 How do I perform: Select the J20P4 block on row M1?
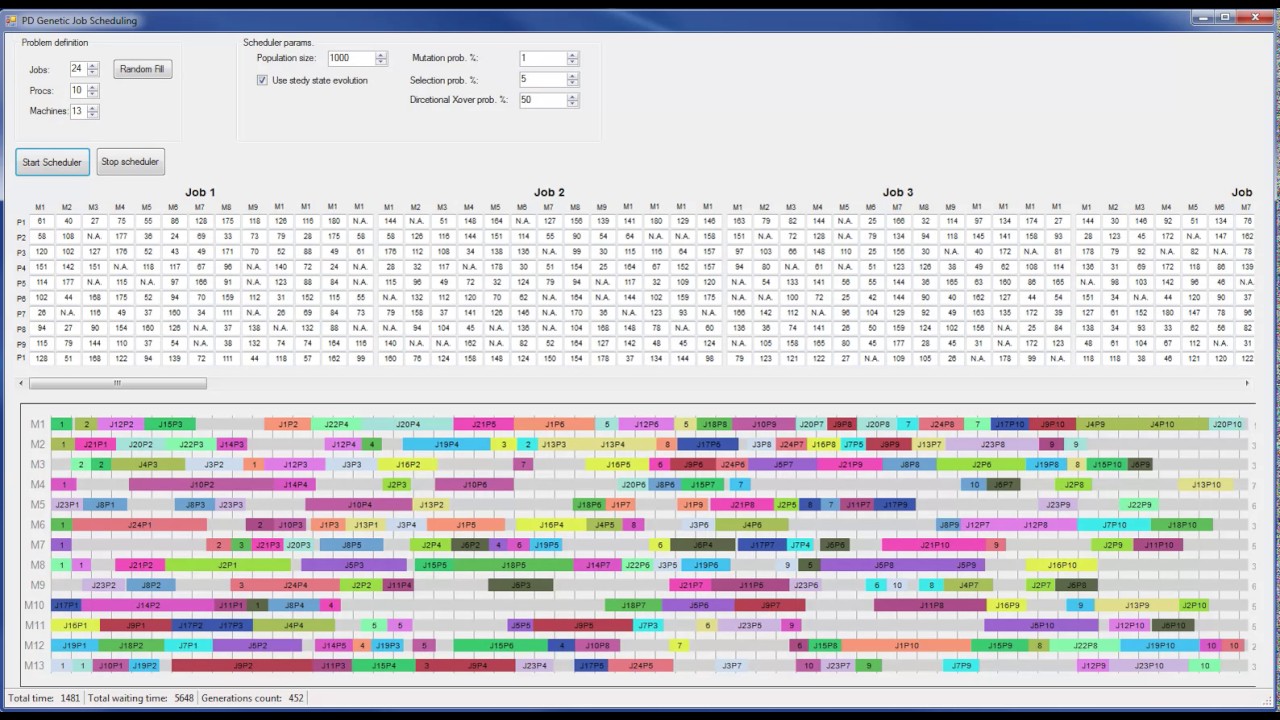pos(408,424)
